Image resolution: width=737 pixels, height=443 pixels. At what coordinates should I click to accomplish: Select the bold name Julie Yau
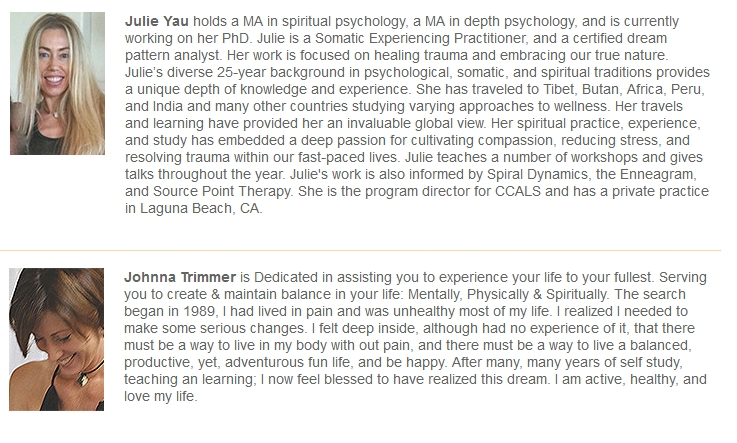(157, 21)
